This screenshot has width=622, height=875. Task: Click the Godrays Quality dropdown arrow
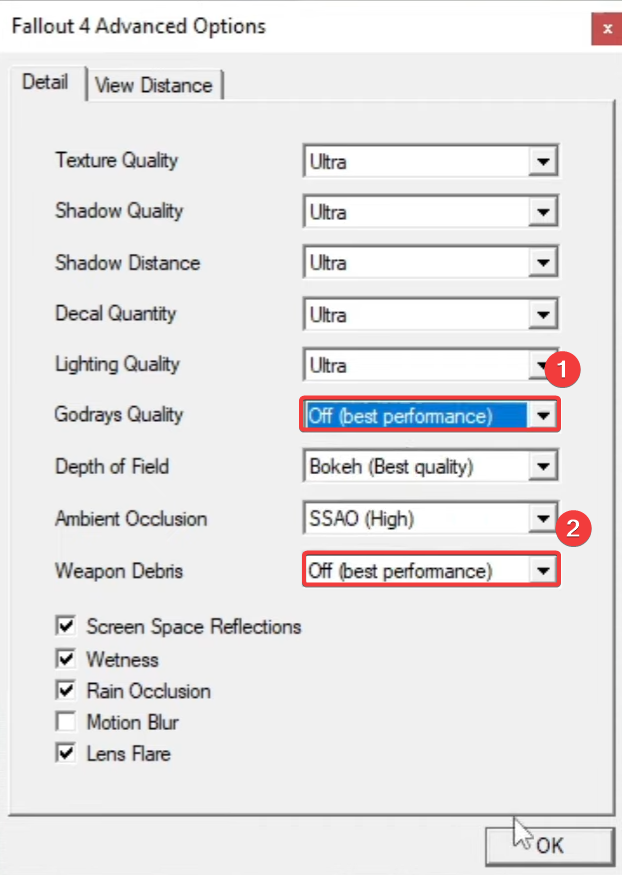(x=543, y=416)
